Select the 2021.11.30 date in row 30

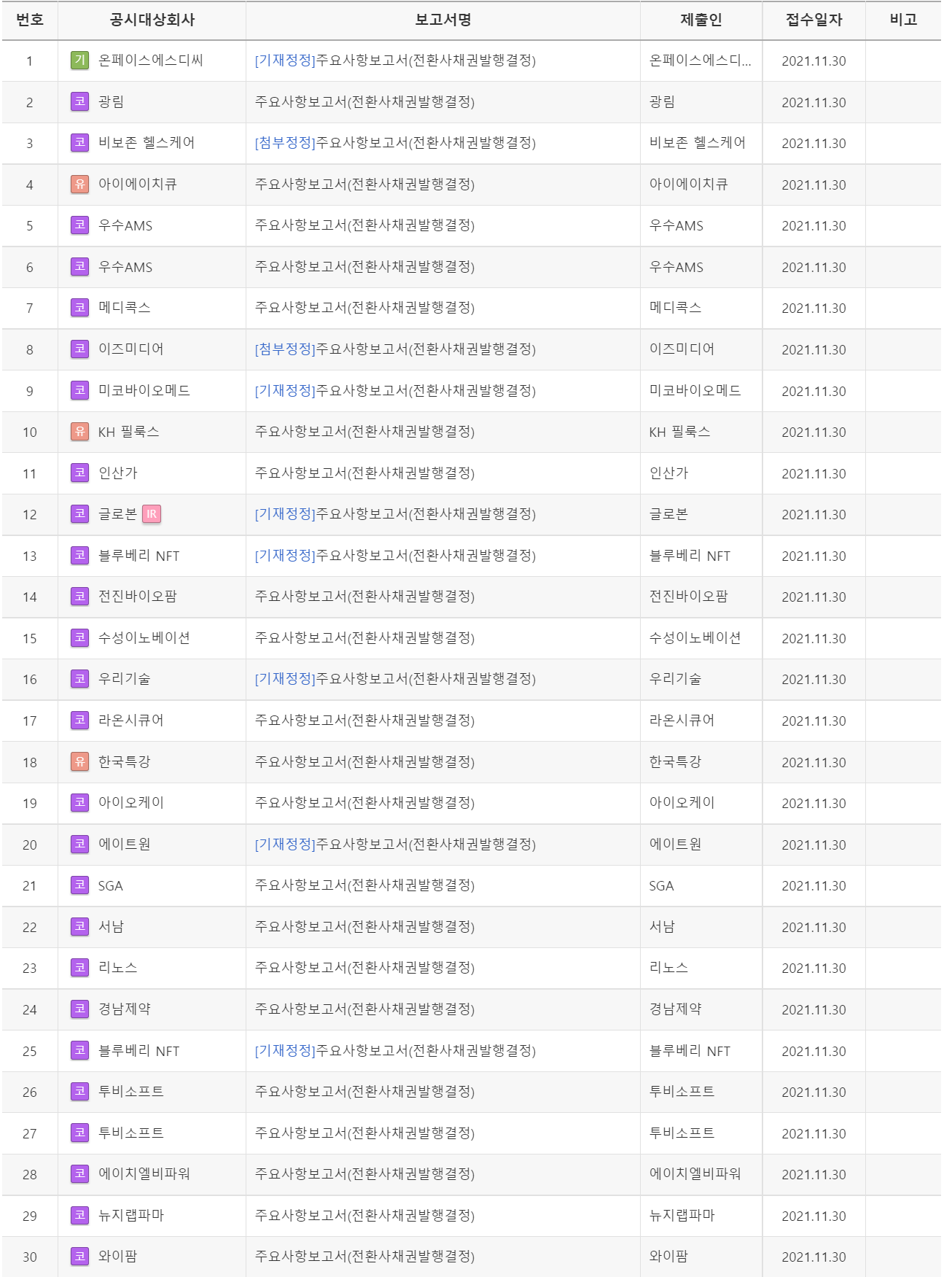click(x=814, y=1257)
